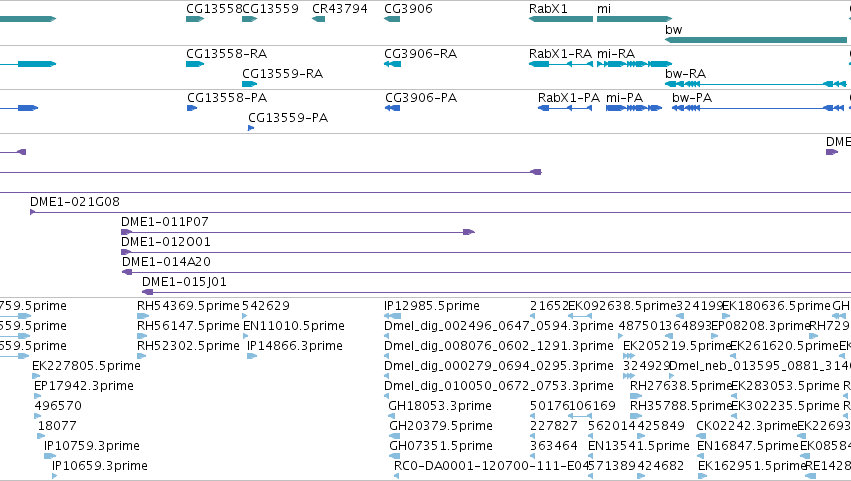Select the IP12985.5prime EST label
The width and height of the screenshot is (851, 481).
coord(432,306)
